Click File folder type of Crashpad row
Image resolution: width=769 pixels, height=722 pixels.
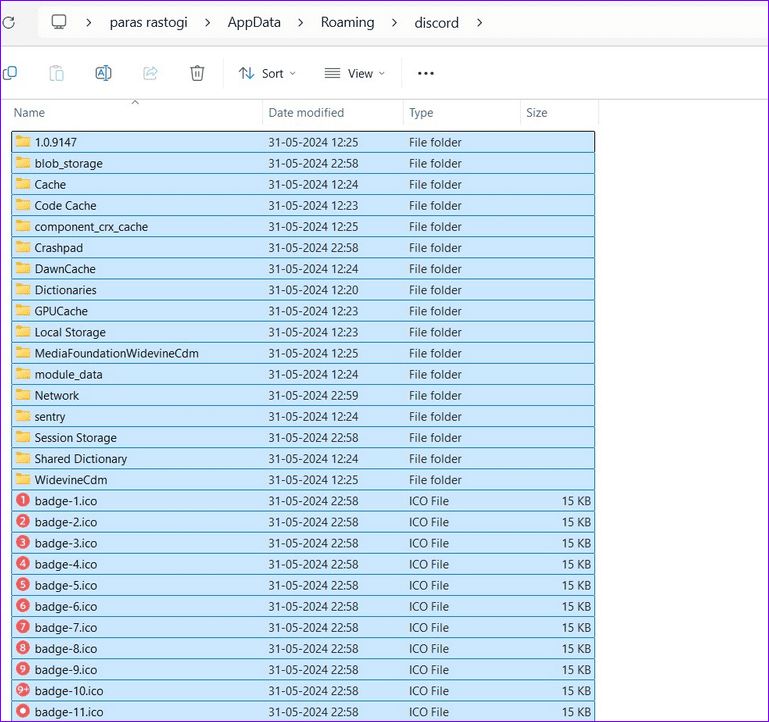click(435, 248)
